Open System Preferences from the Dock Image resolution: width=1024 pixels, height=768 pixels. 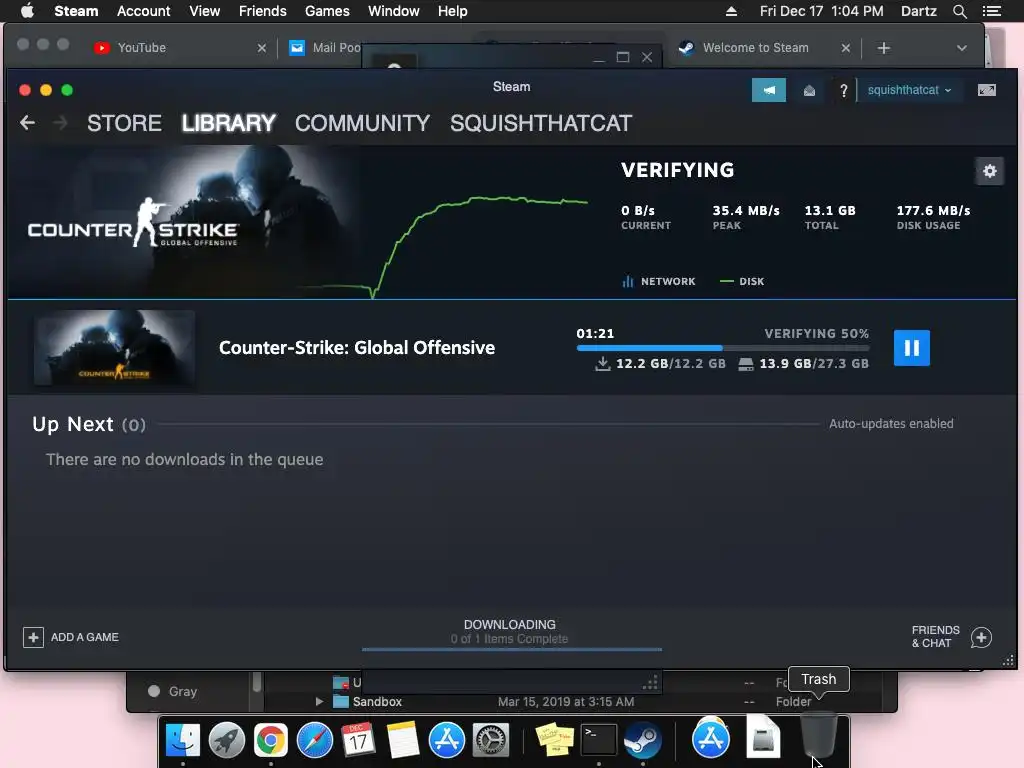[x=490, y=740]
